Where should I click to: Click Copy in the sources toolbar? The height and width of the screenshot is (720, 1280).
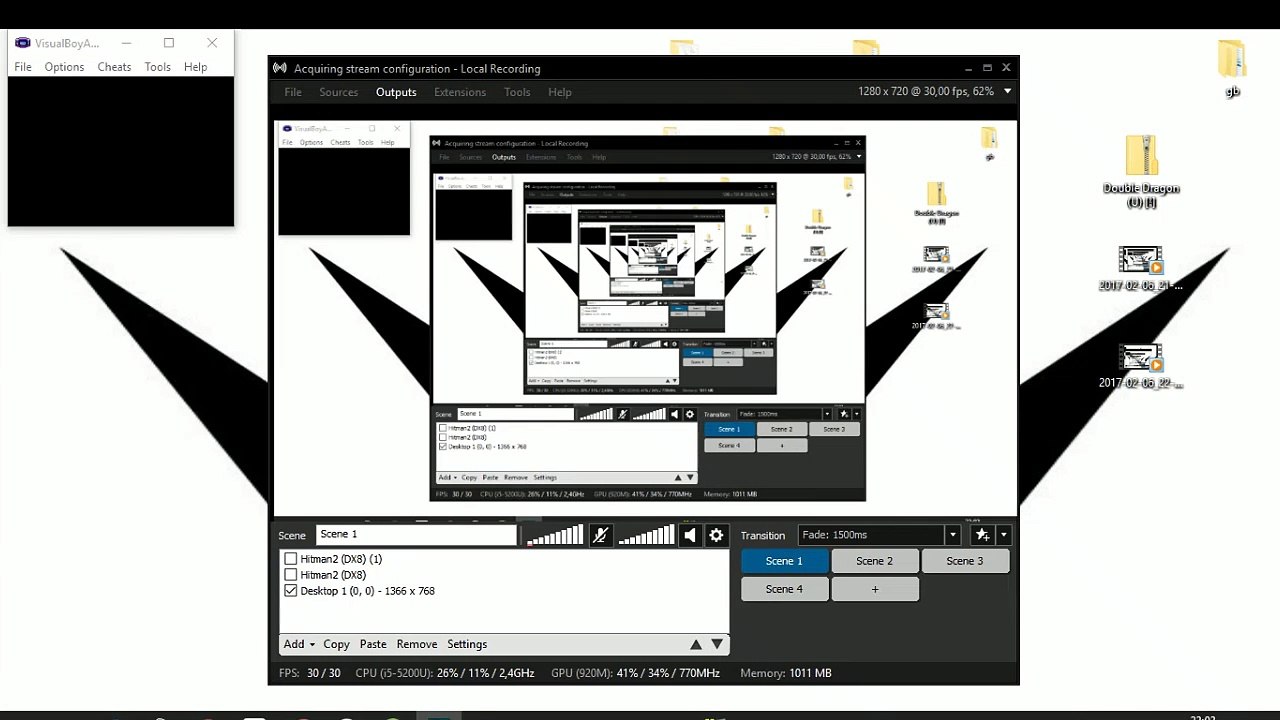click(x=336, y=644)
